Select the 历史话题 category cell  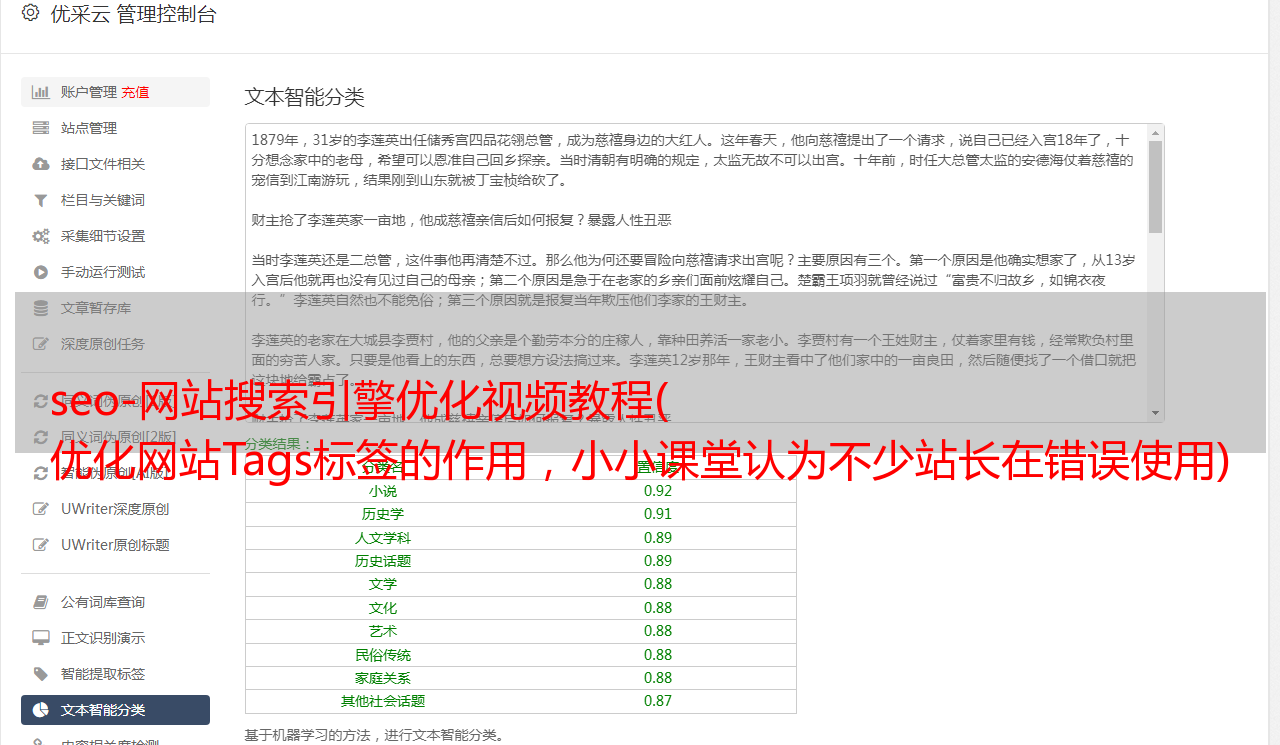coord(383,561)
